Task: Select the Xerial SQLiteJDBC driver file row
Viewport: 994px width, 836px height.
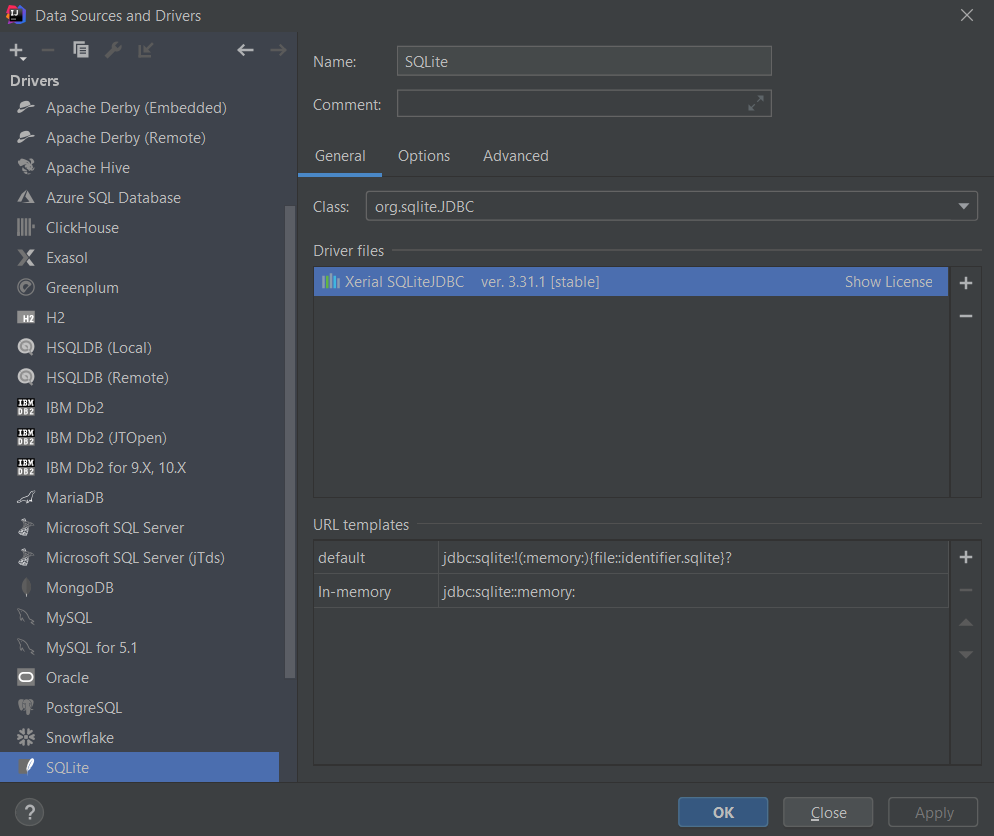Action: click(x=631, y=281)
